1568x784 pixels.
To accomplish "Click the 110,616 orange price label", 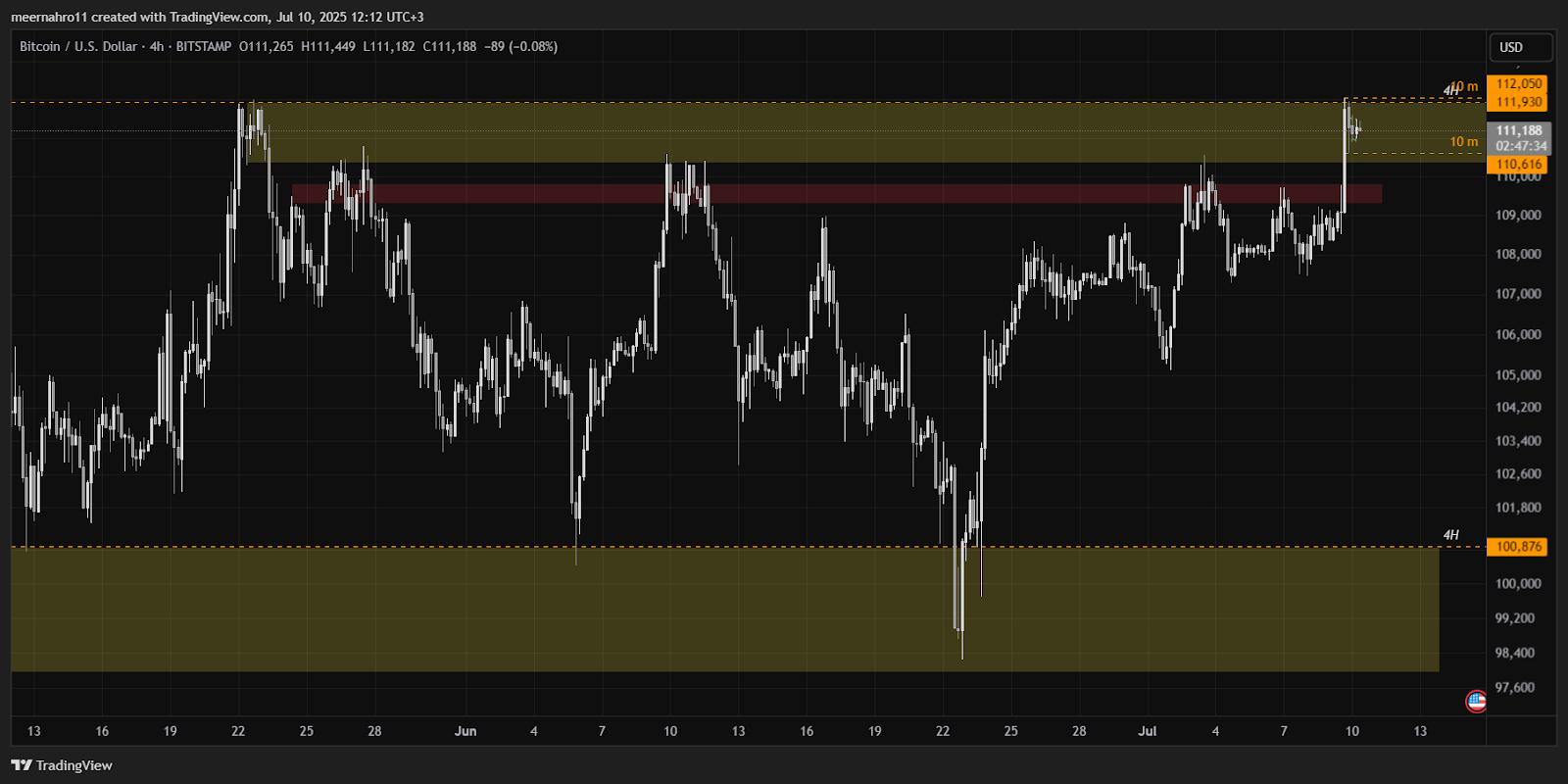I will click(1518, 165).
